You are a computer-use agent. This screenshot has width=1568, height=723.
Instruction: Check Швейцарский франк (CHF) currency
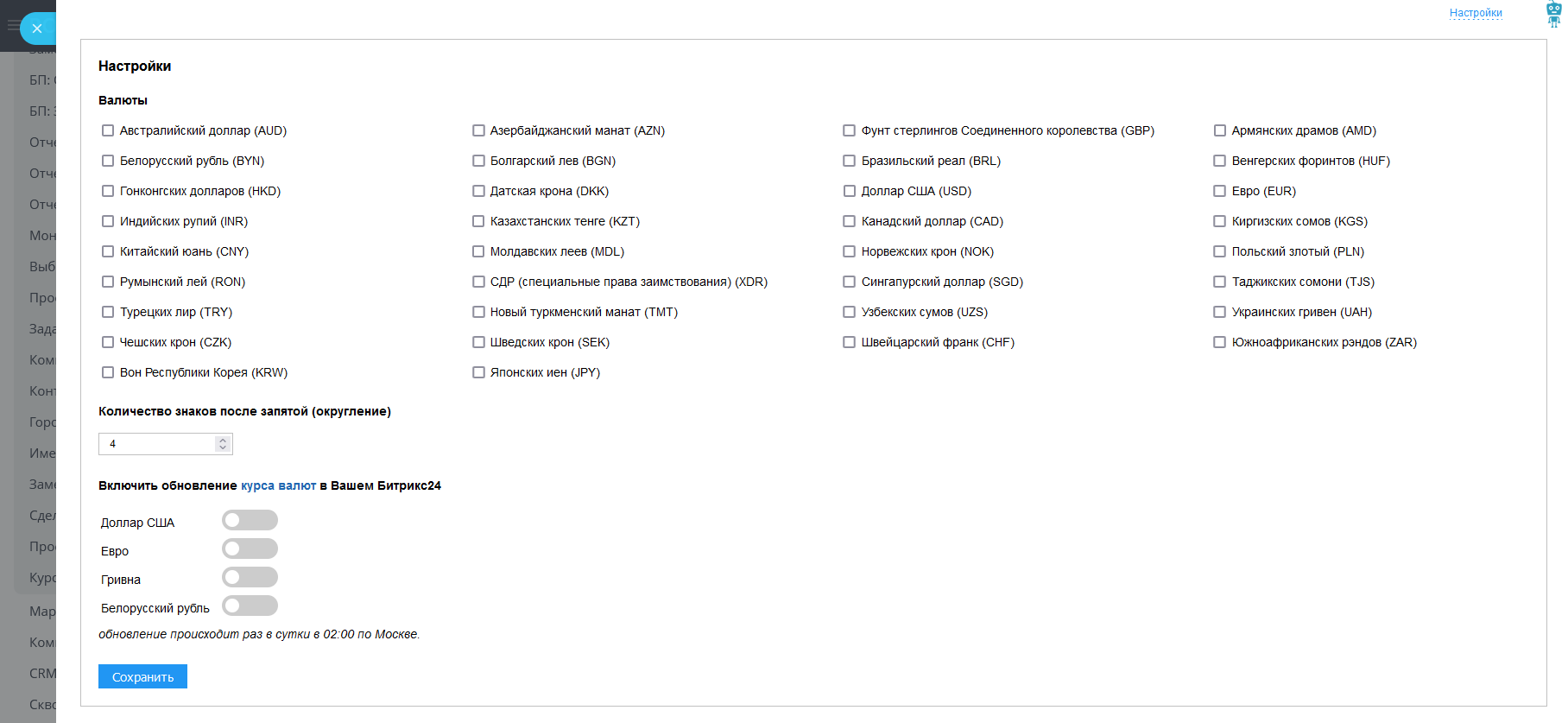[850, 342]
